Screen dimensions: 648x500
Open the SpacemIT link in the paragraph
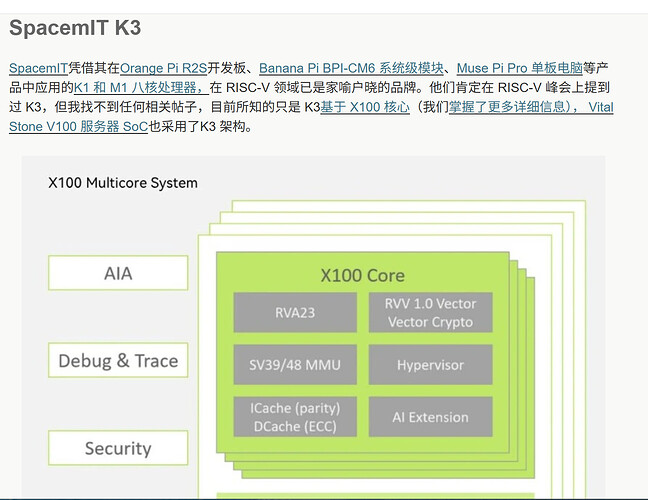click(38, 68)
